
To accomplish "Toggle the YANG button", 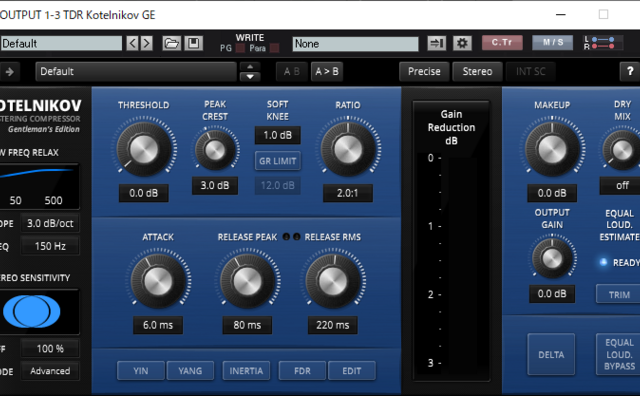I will click(x=190, y=371).
